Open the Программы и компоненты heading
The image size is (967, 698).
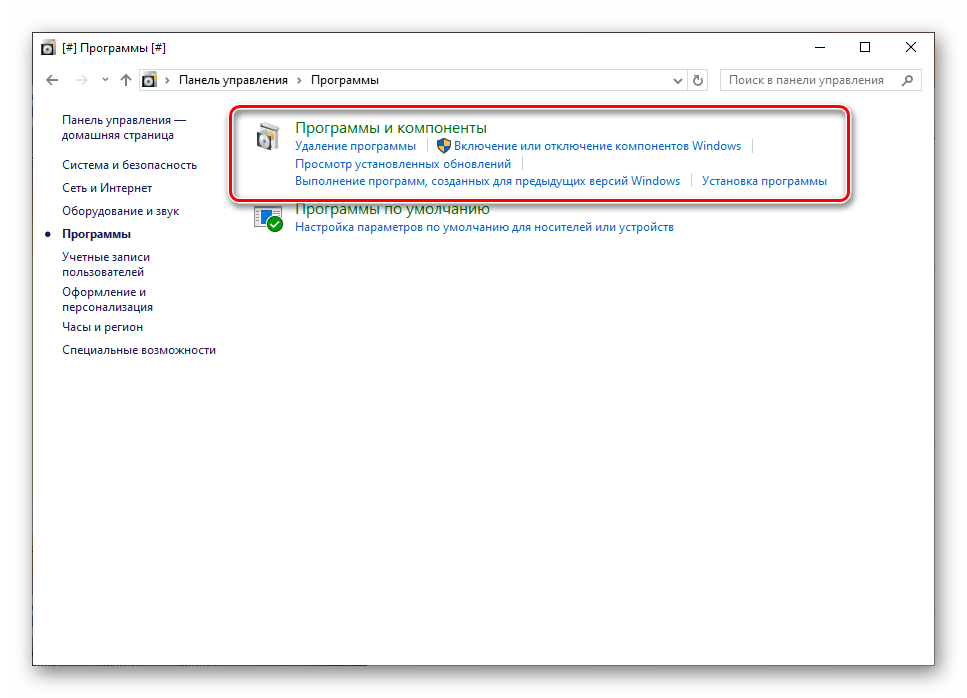(x=391, y=128)
